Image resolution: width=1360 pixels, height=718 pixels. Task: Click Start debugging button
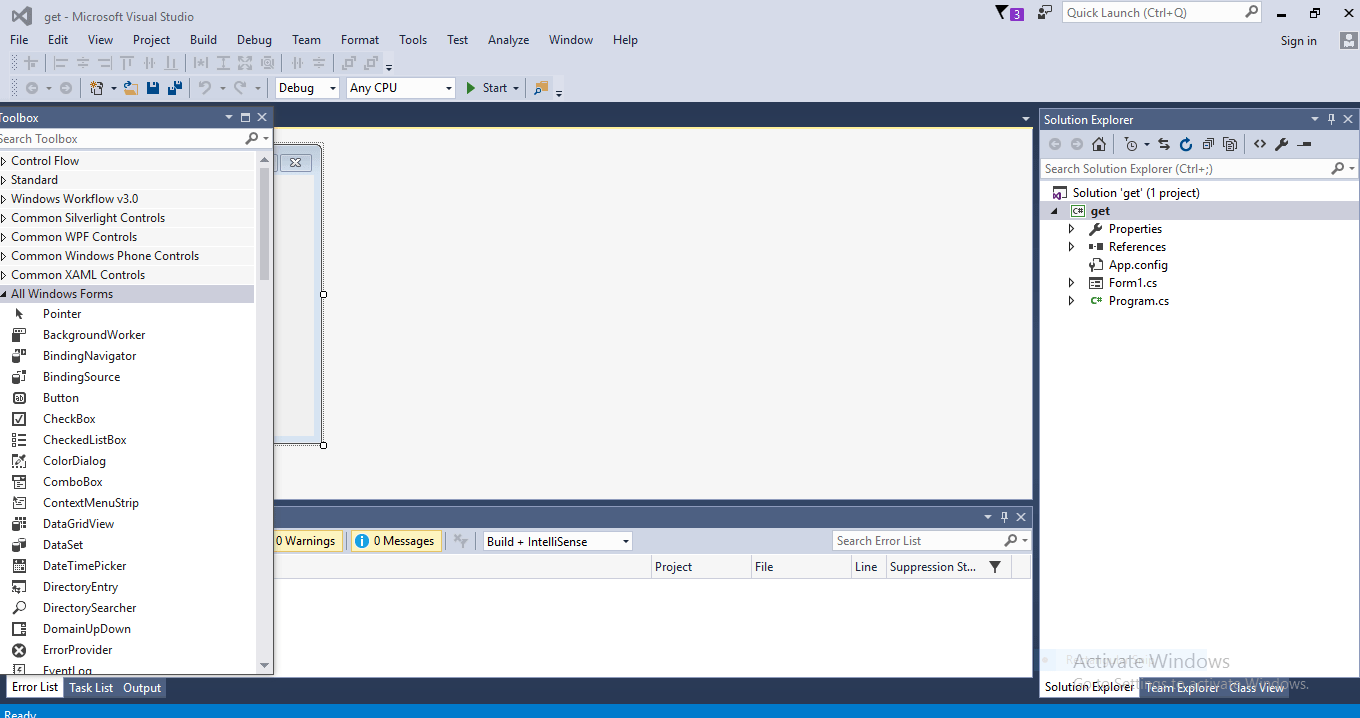click(x=488, y=88)
